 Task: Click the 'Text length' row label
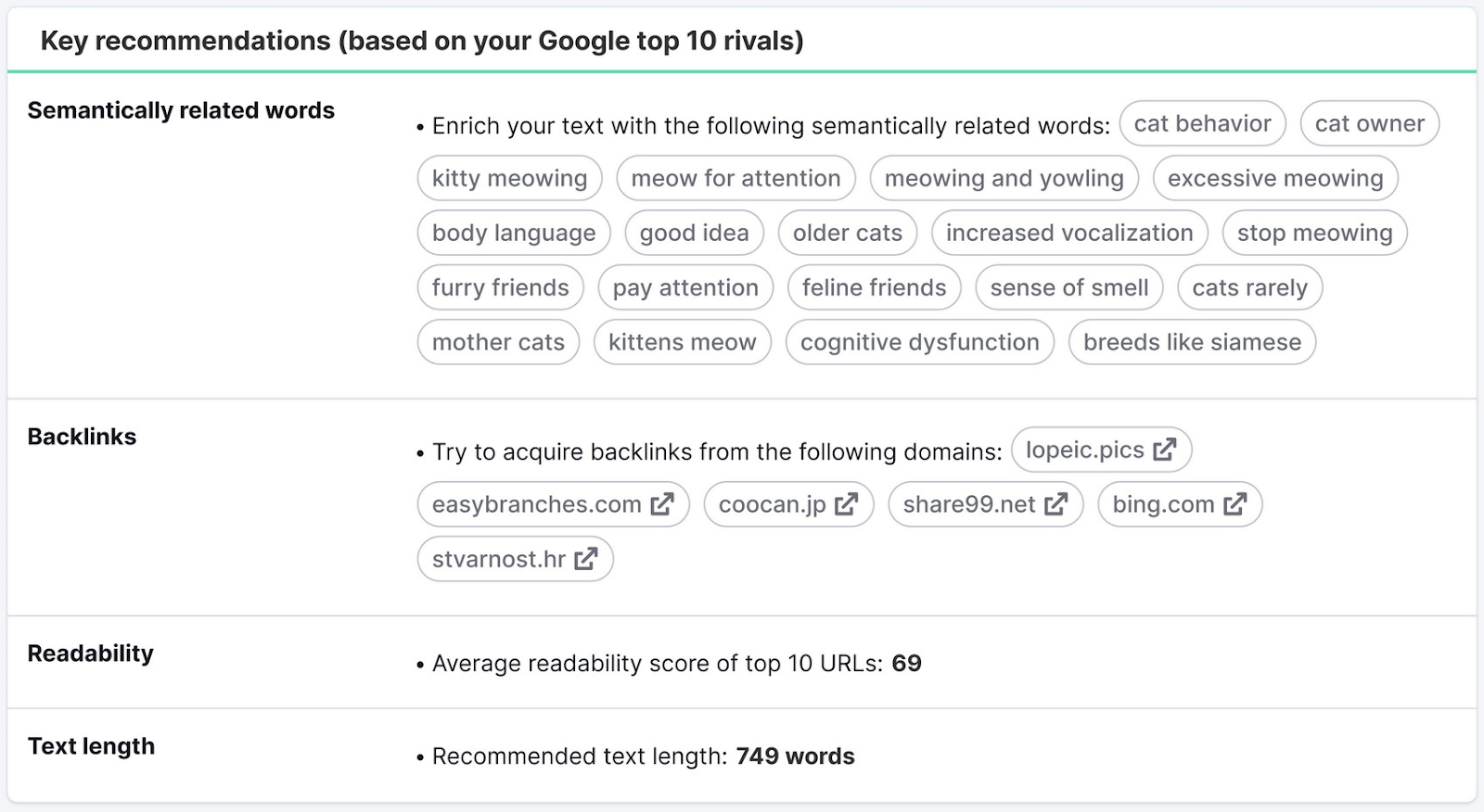[x=91, y=746]
